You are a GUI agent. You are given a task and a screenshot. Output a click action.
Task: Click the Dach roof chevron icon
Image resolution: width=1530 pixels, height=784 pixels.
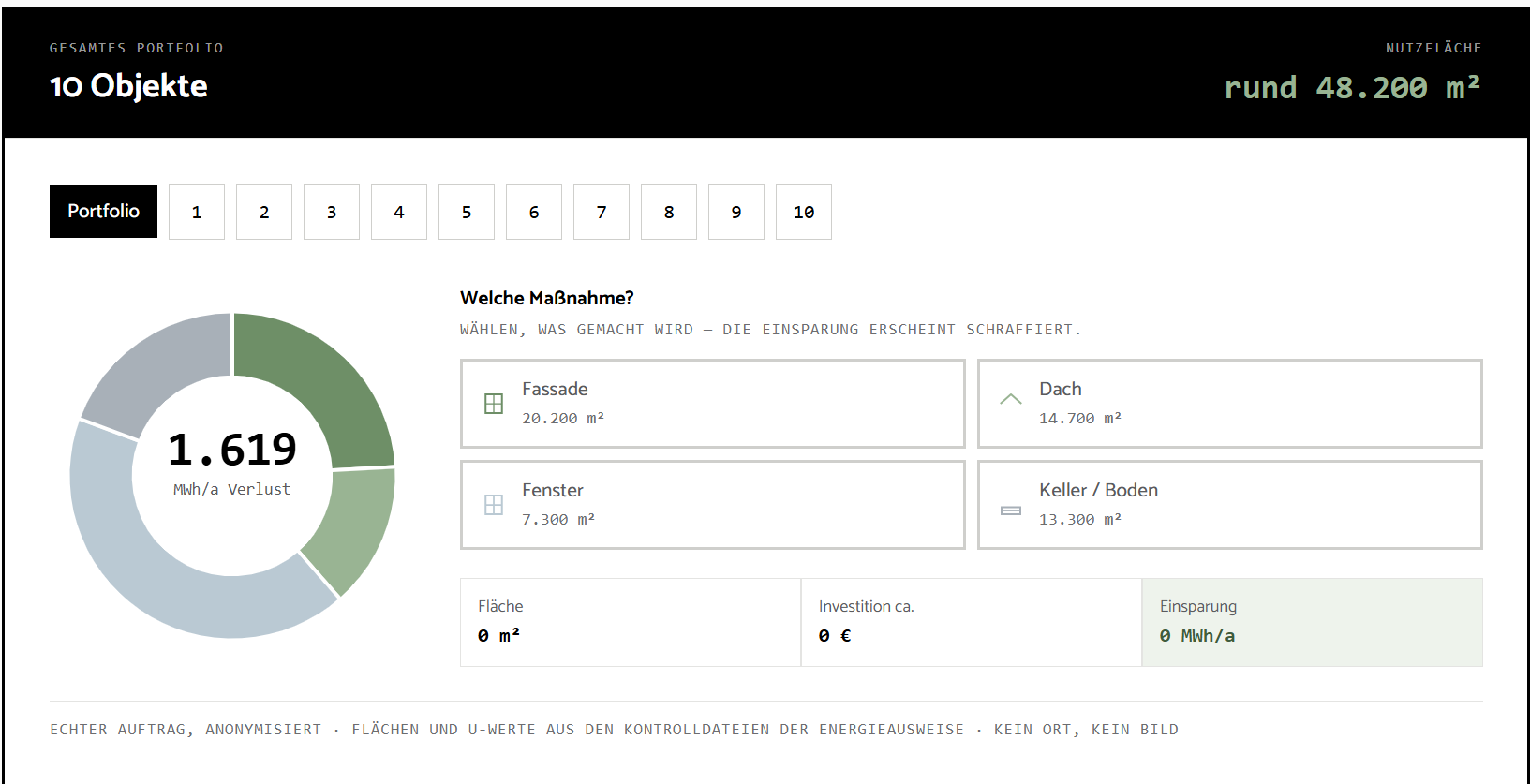coord(1011,399)
